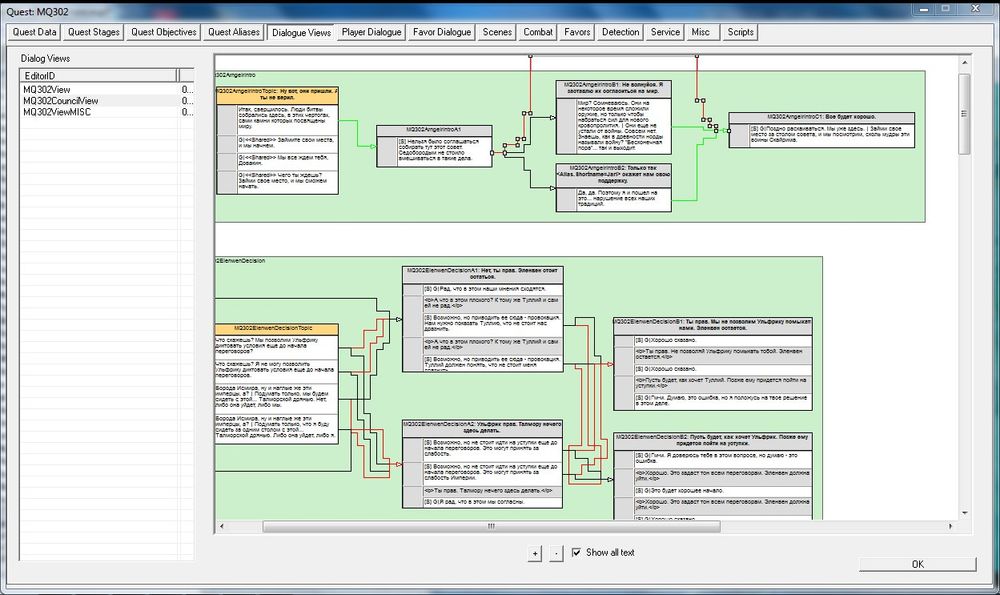
Task: Sort list by EditorID column header
Action: [99, 76]
